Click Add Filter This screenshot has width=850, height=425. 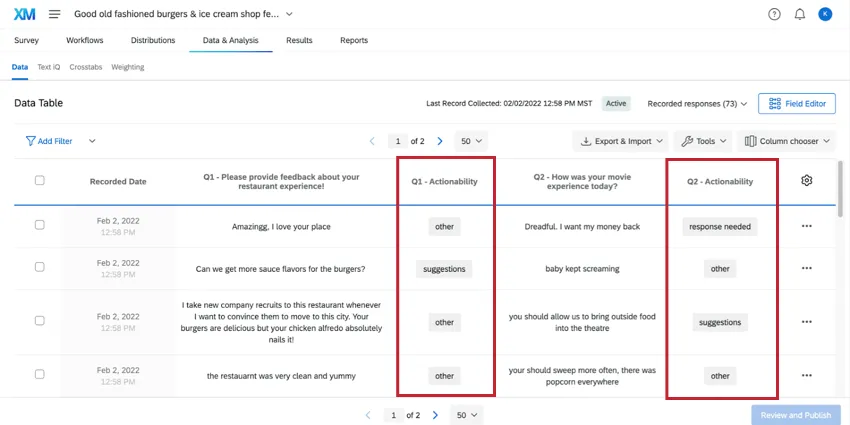(x=49, y=142)
